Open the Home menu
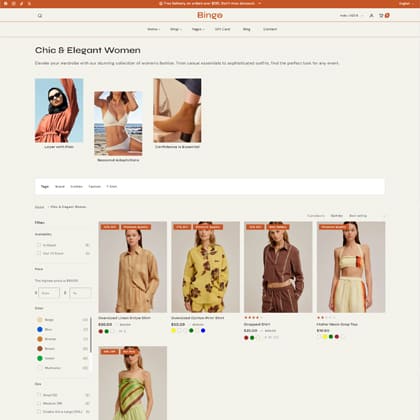This screenshot has width=420, height=420. [153, 29]
